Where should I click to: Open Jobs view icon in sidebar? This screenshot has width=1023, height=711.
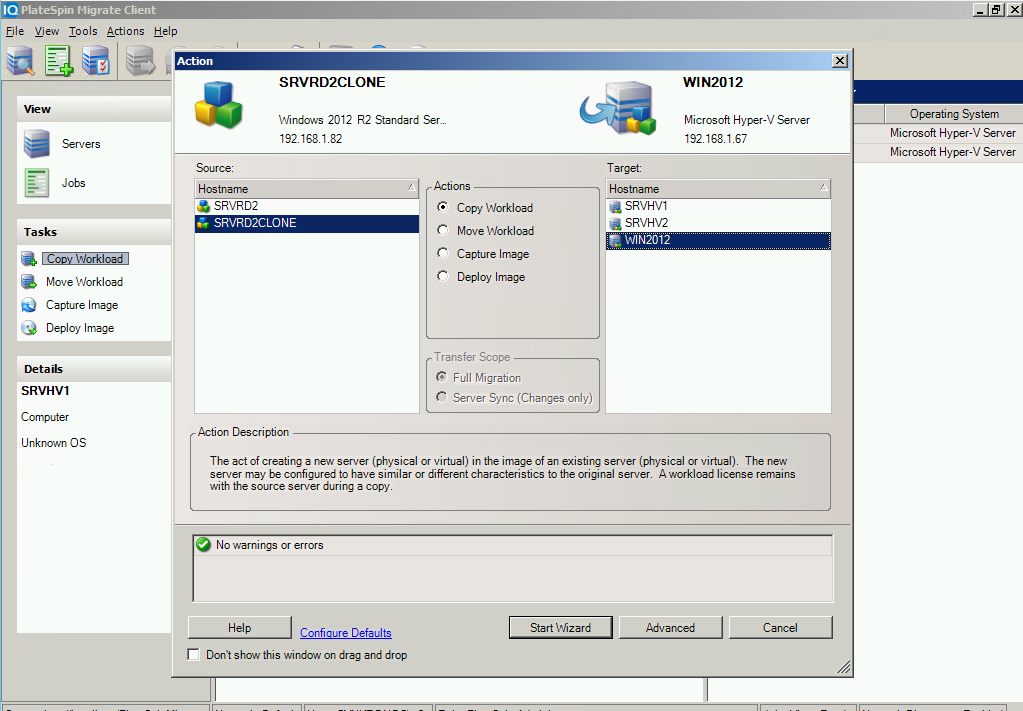pos(37,183)
